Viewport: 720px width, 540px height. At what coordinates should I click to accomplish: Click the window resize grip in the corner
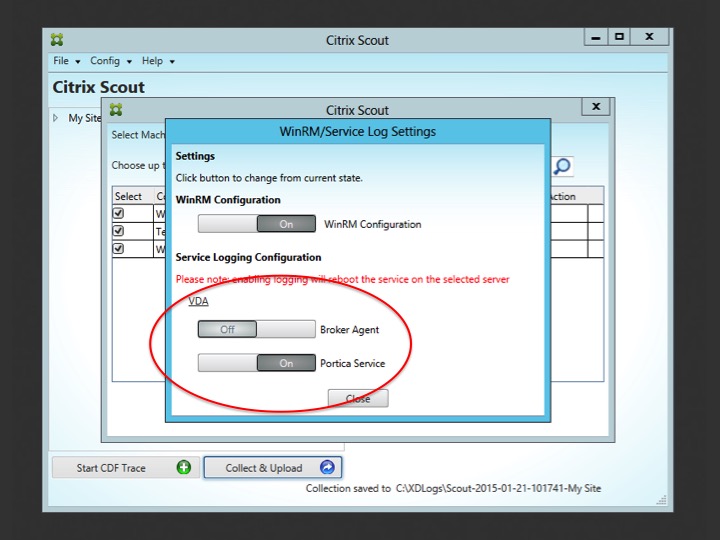click(661, 500)
